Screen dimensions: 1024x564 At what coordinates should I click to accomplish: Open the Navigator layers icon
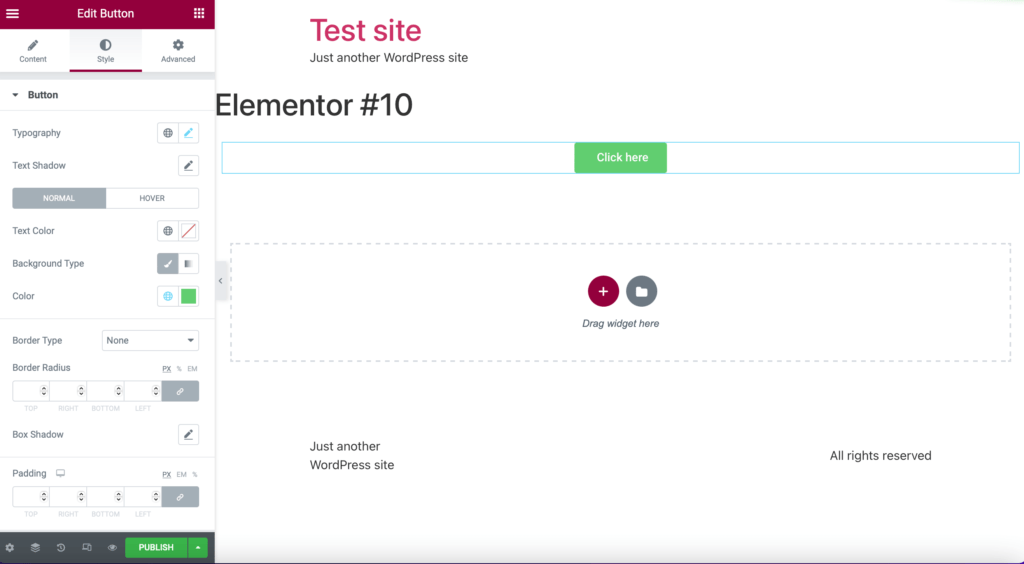(35, 547)
